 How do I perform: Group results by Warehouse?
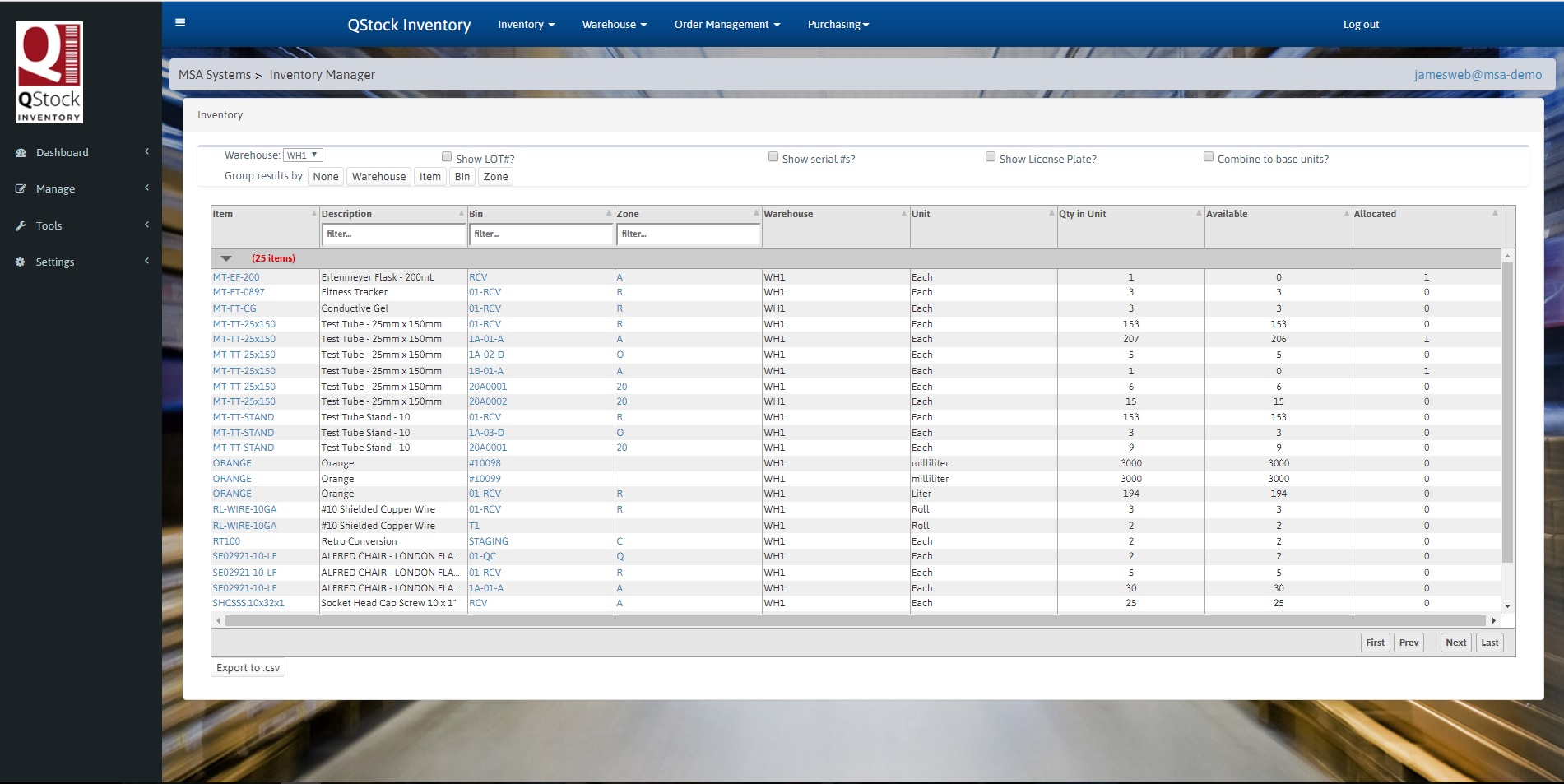(x=378, y=177)
